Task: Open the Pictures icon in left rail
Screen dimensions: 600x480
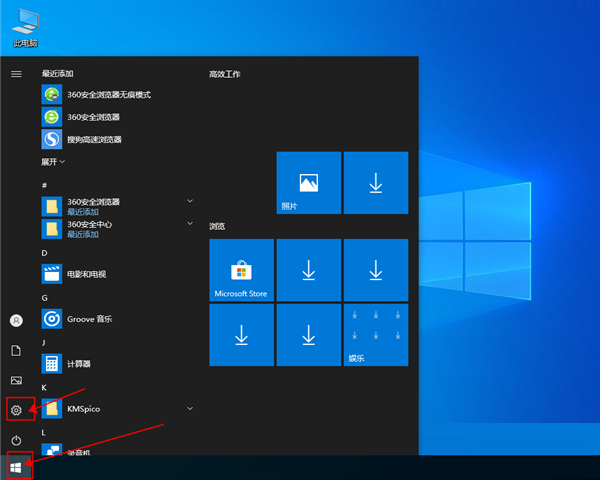Action: coord(16,380)
